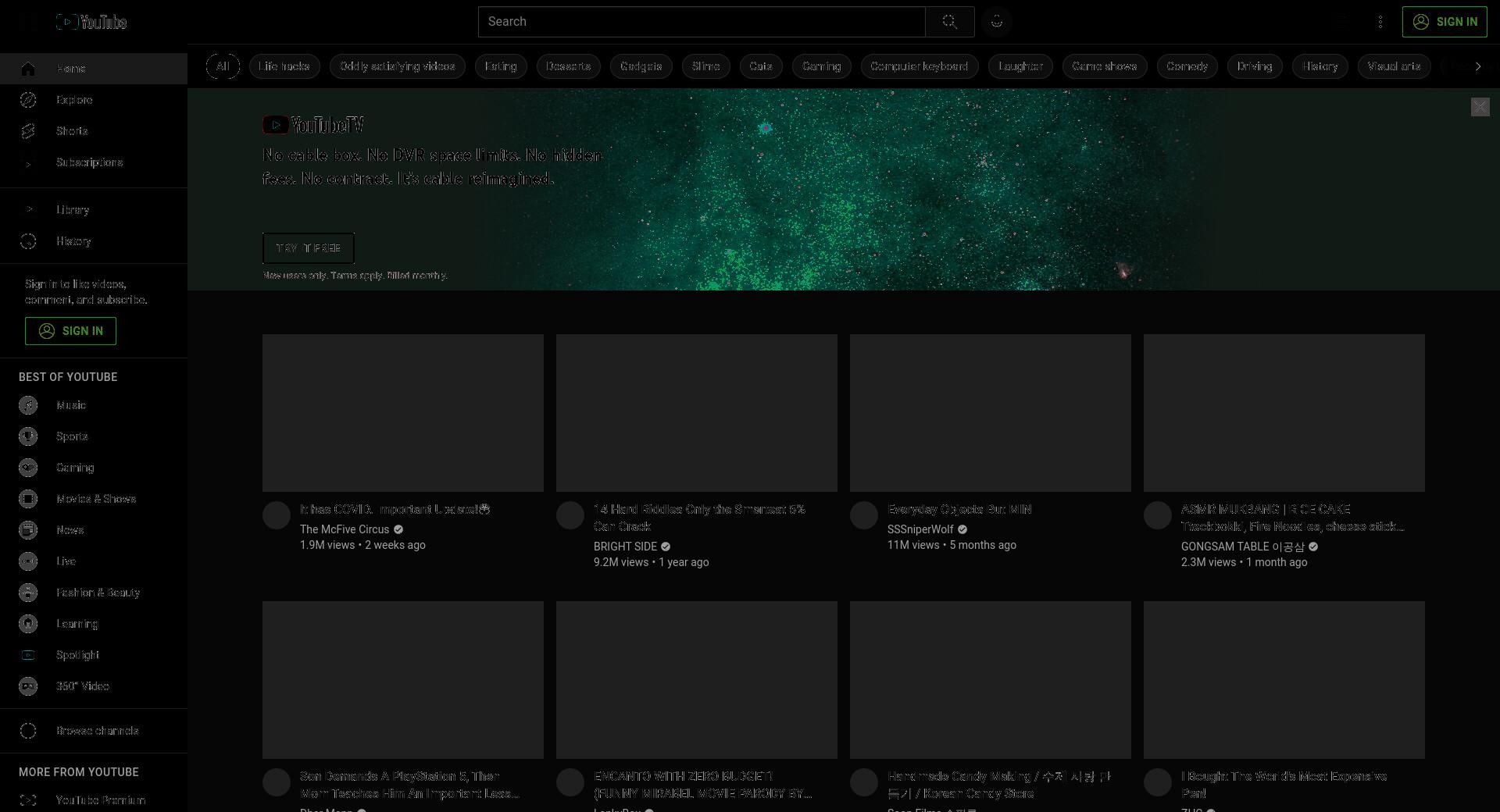1500x812 pixels.
Task: Click the Home sidebar icon
Action: coord(28,69)
